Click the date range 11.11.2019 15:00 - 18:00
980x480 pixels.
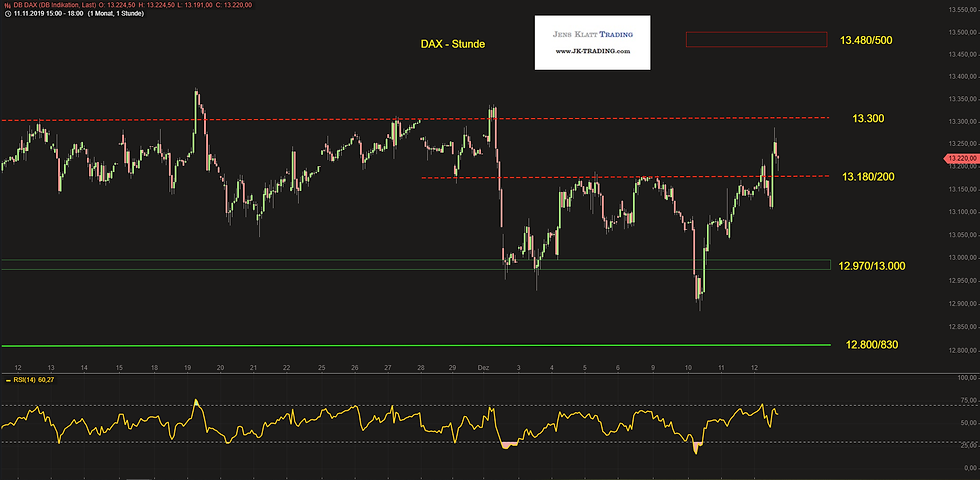(47, 13)
